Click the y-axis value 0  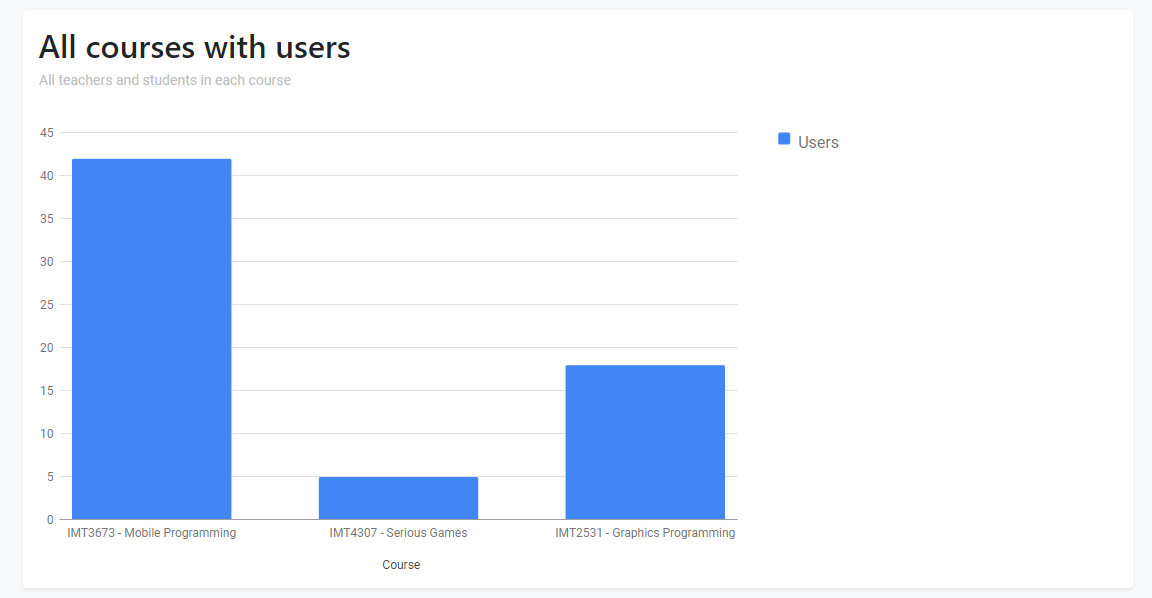pyautogui.click(x=51, y=519)
